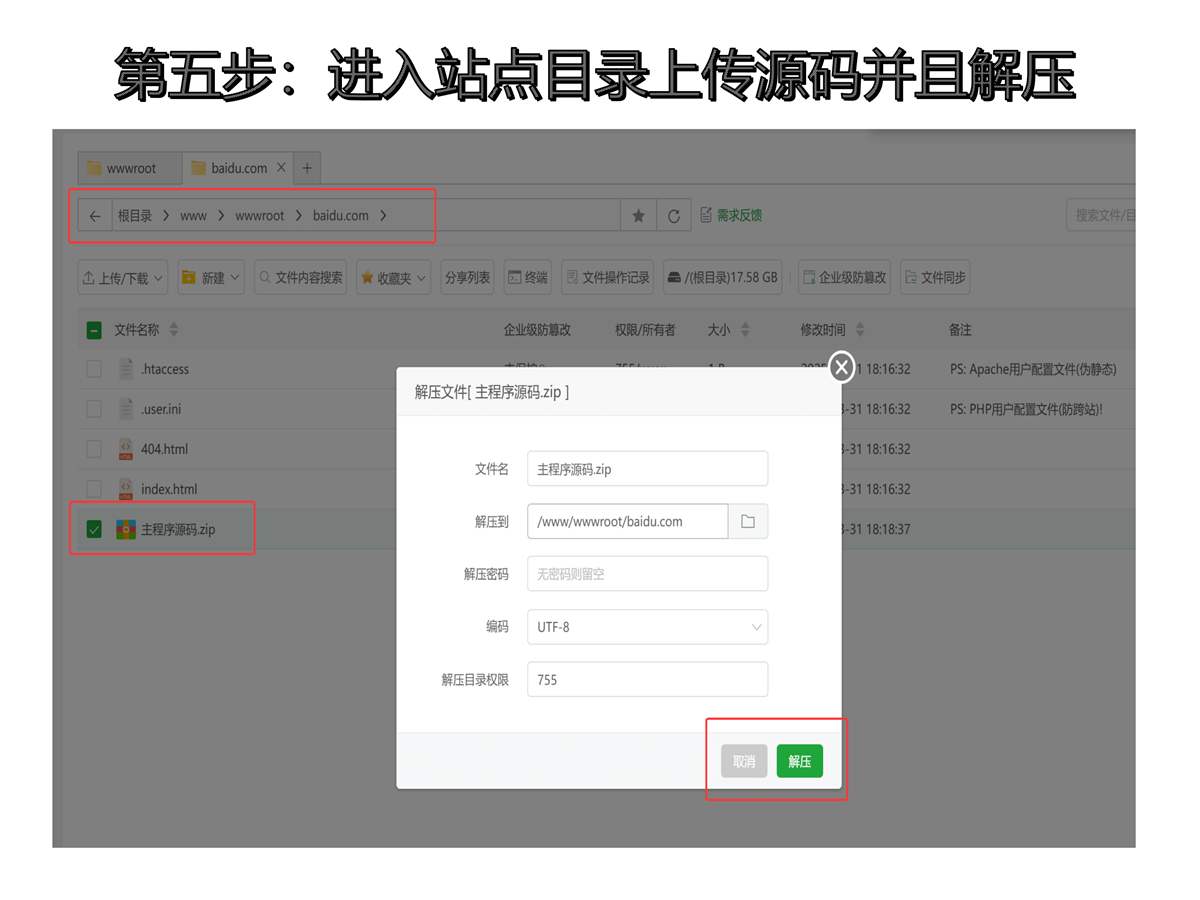Click the refresh directory icon
Screen dimensions: 1200x900
pos(674,216)
